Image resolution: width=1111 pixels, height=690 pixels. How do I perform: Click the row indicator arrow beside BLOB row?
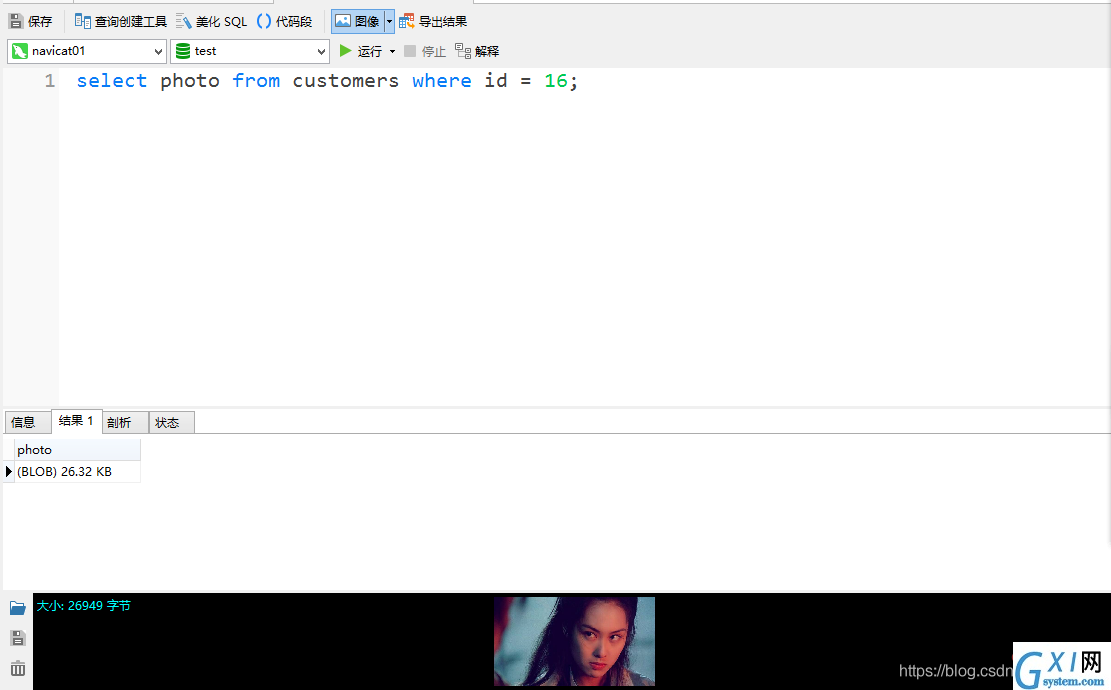coord(9,472)
